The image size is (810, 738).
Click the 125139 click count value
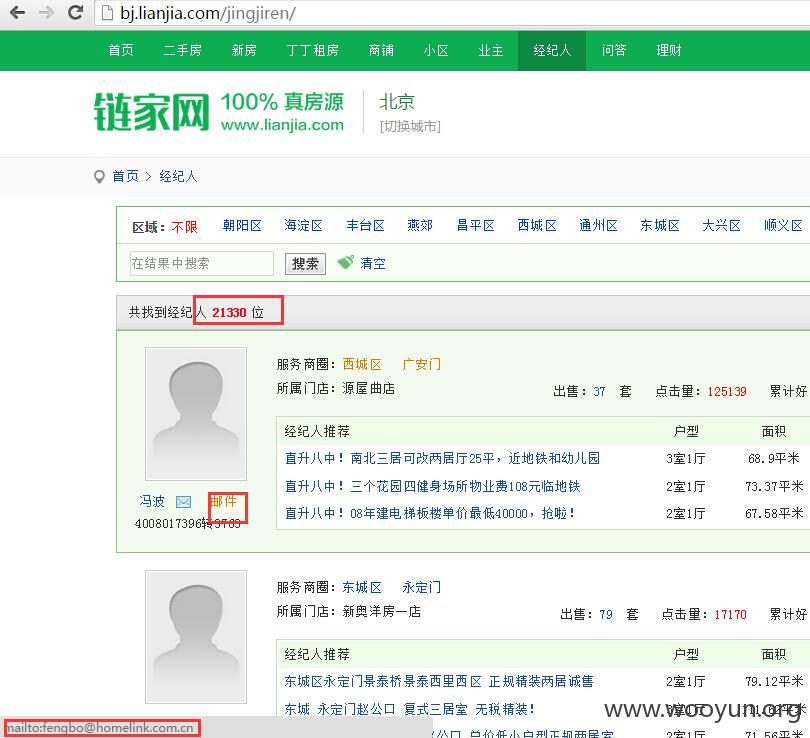tap(727, 391)
